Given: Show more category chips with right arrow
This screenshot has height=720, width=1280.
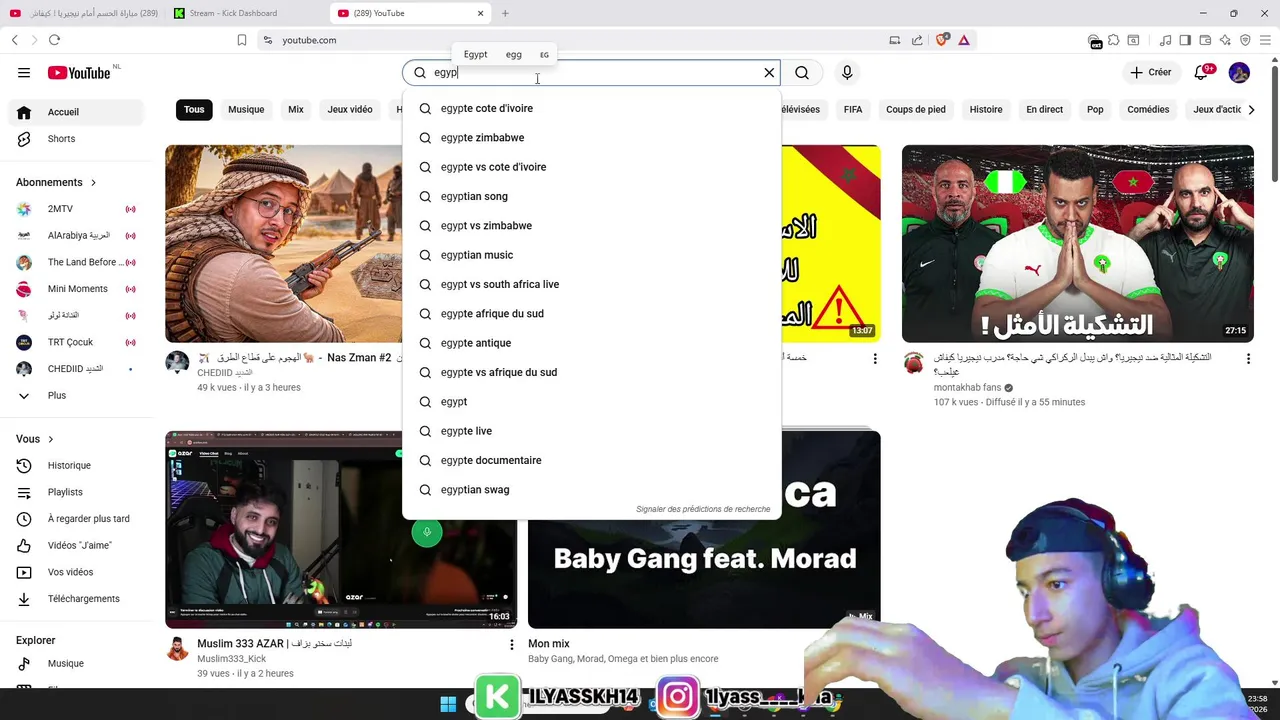Looking at the screenshot, I should [1251, 110].
